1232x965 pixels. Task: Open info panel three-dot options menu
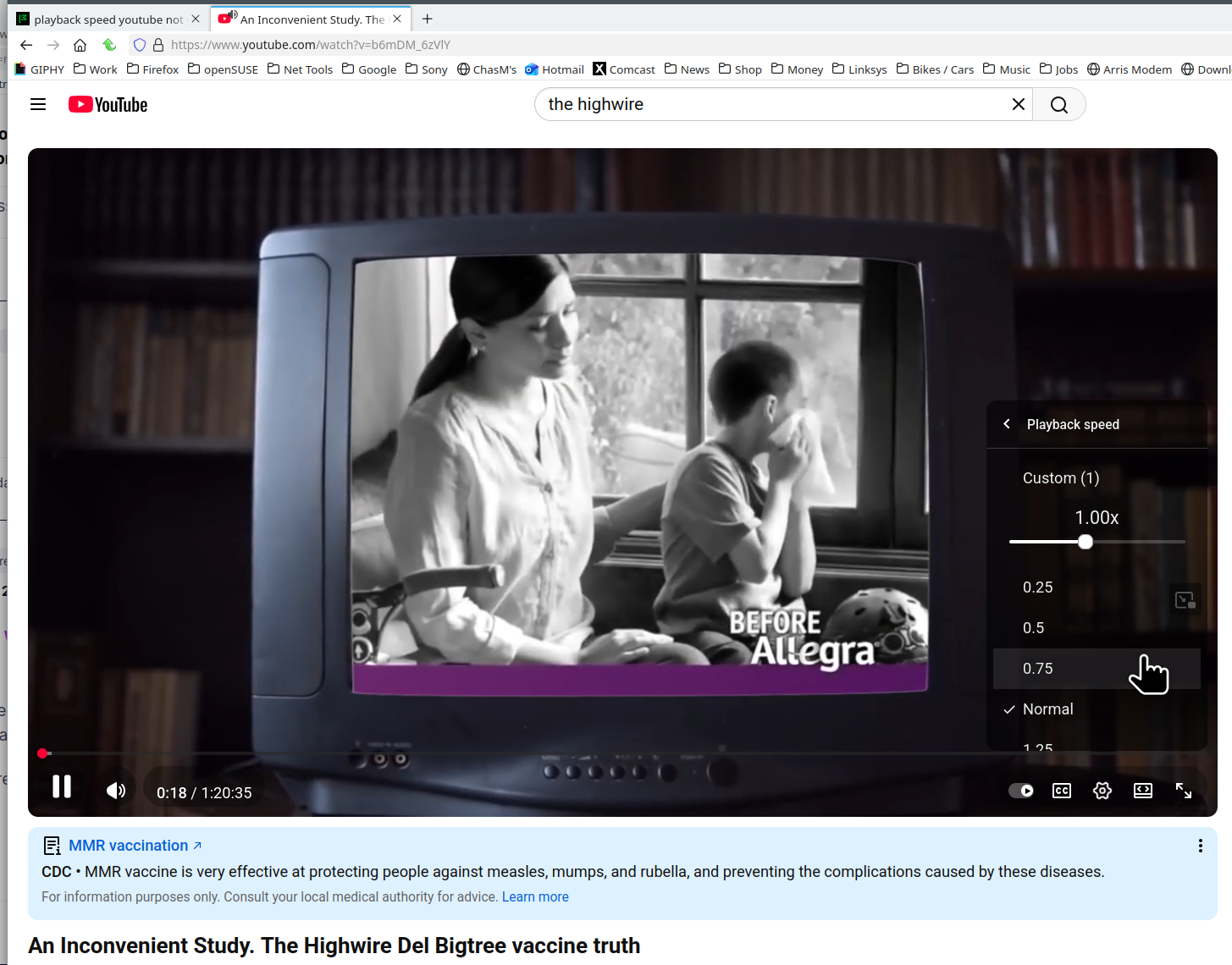click(x=1200, y=846)
